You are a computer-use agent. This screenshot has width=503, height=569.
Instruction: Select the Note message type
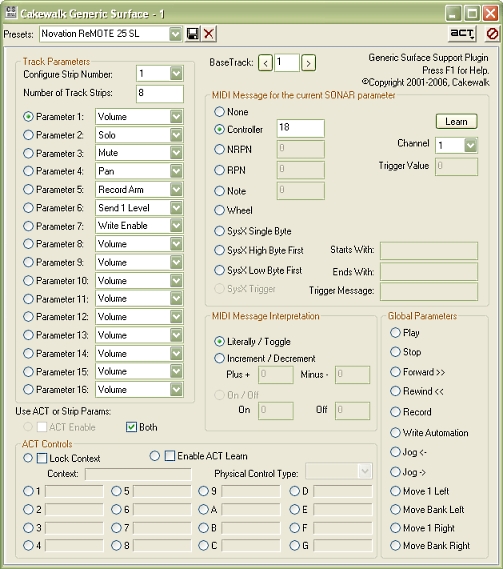click(219, 191)
